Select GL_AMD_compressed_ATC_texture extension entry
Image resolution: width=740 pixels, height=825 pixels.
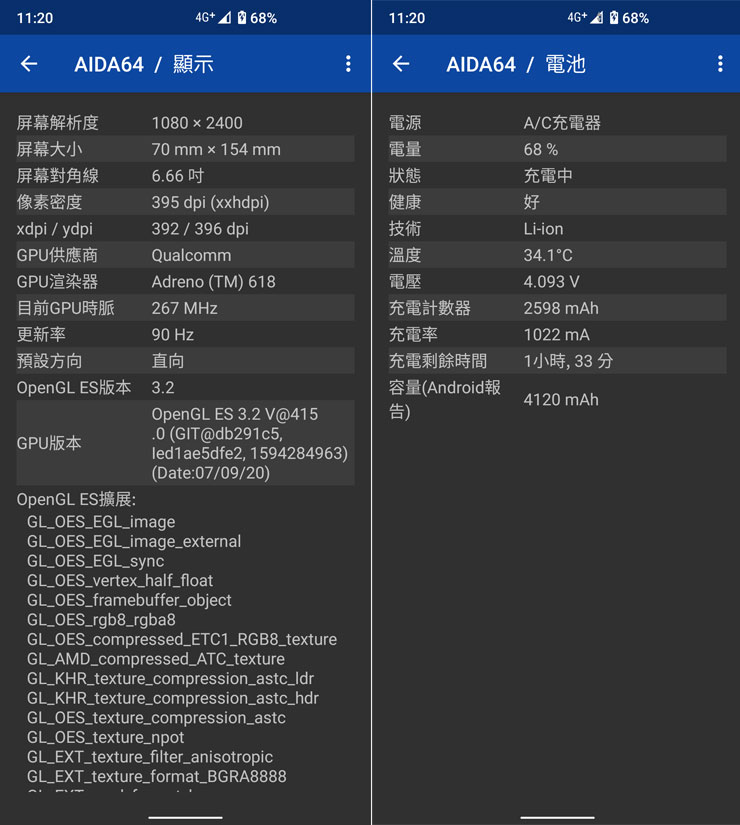(x=156, y=659)
